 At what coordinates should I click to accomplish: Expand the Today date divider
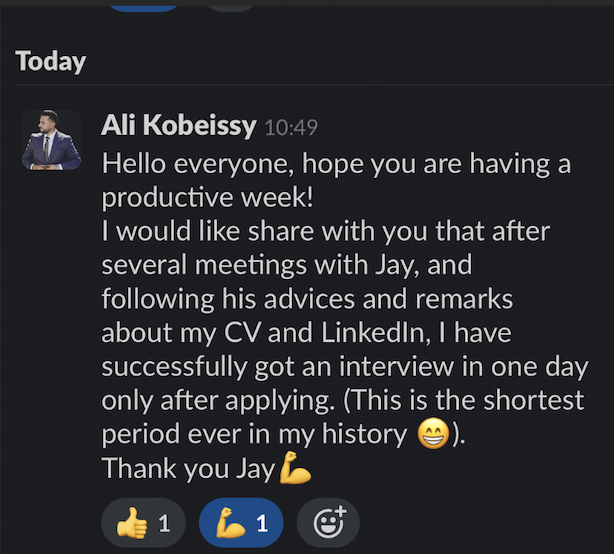pos(51,62)
